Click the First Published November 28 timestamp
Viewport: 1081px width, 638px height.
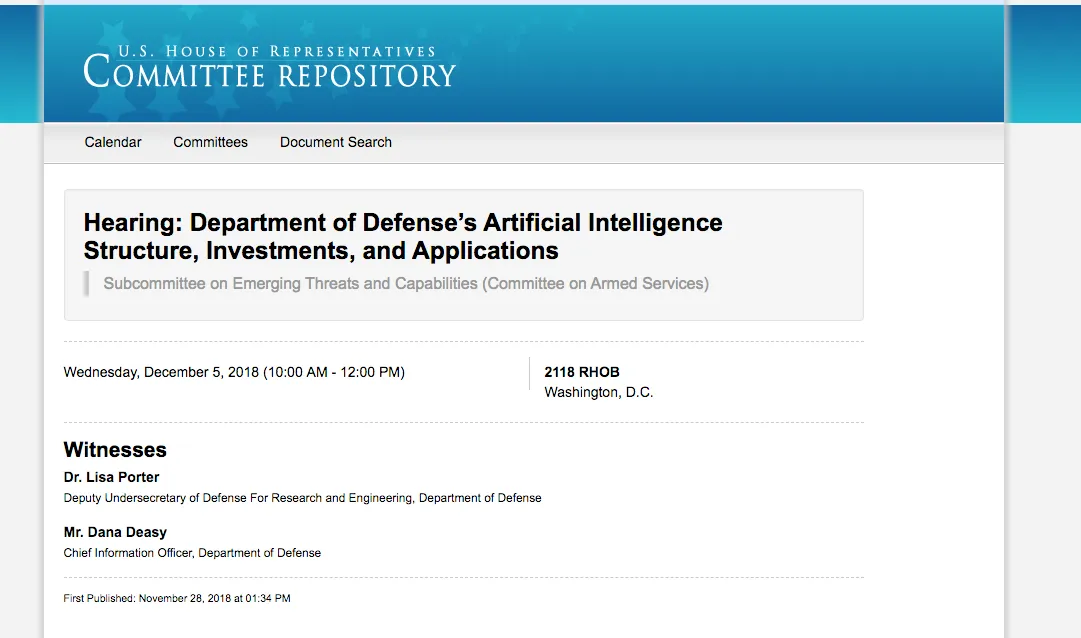pos(176,599)
